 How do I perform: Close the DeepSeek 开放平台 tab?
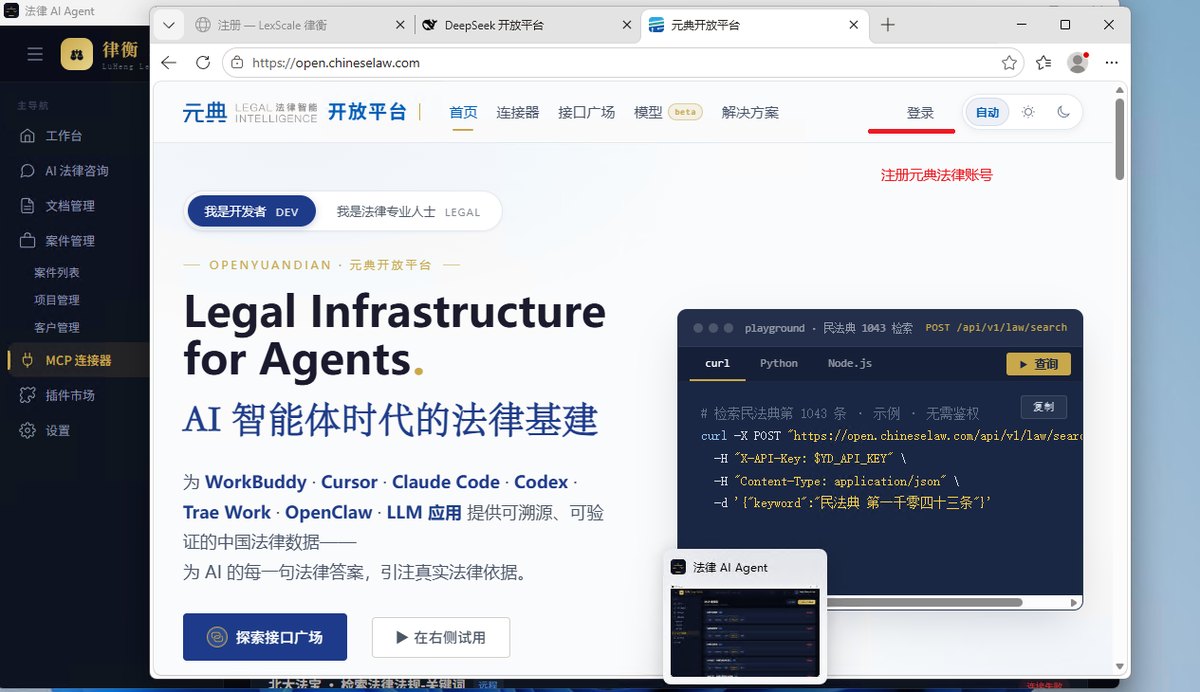627,25
